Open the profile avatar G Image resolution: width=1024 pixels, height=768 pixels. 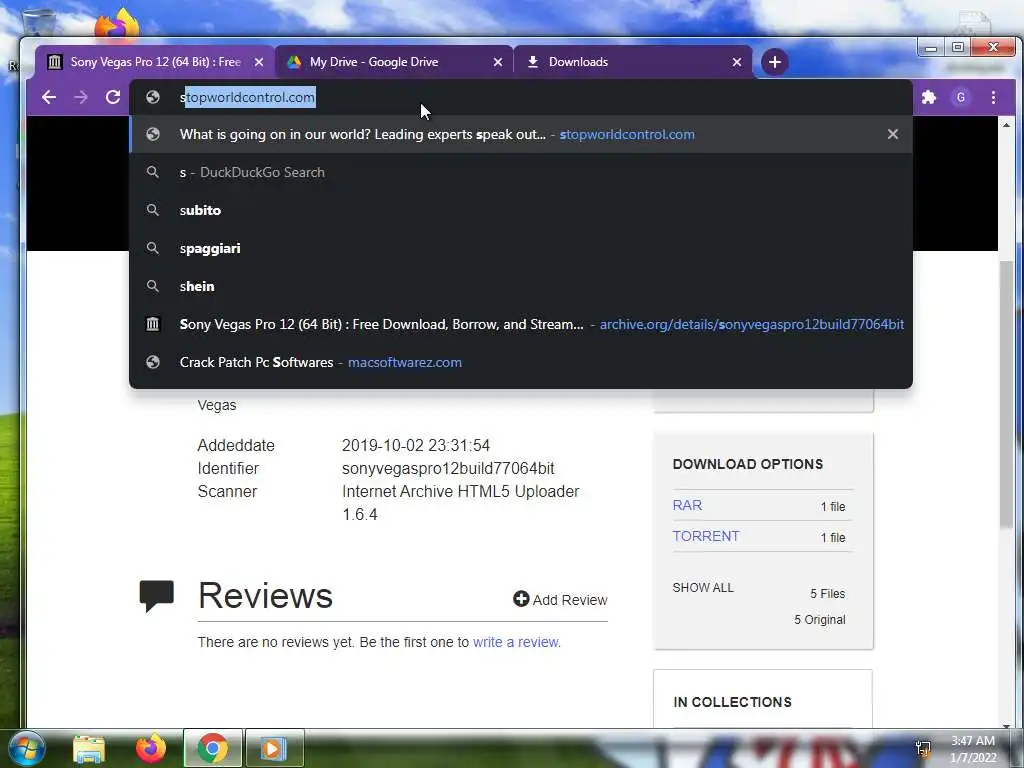click(x=961, y=97)
